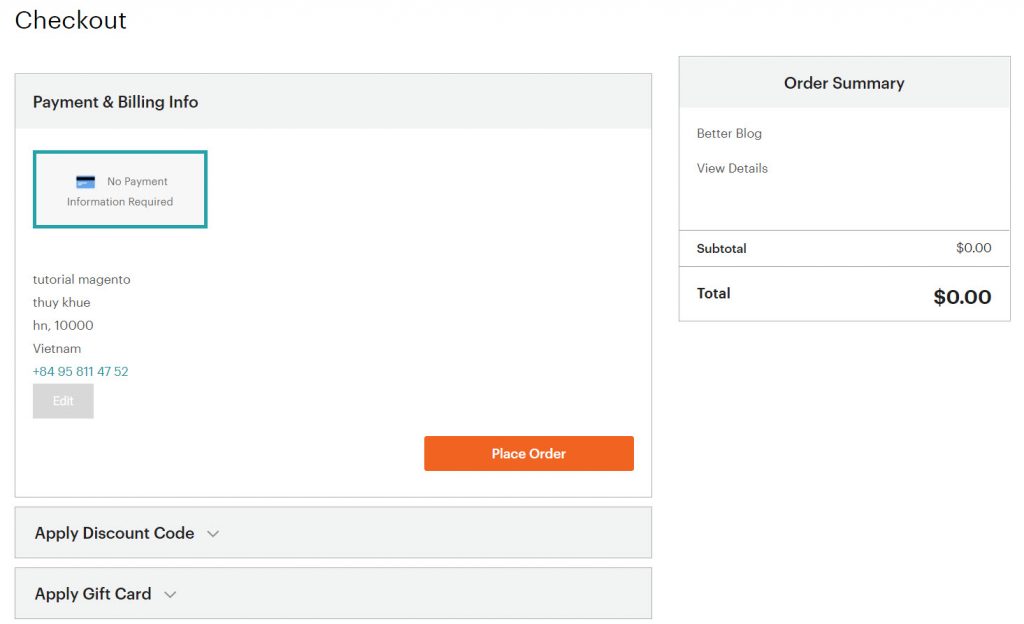Click the Total label in summary

[x=713, y=293]
